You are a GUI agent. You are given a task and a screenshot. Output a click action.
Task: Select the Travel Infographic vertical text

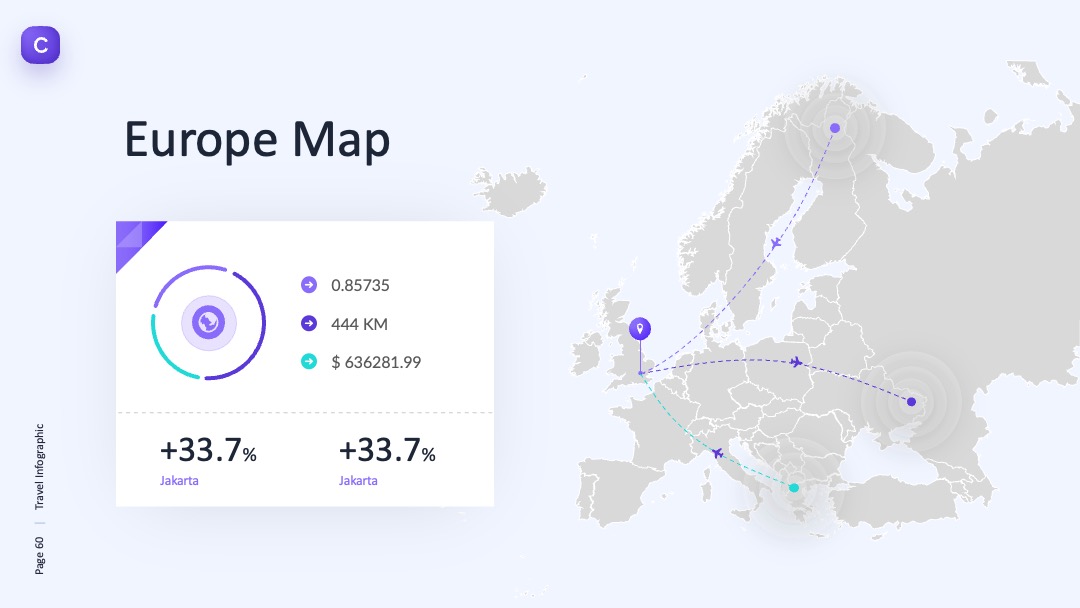pyautogui.click(x=39, y=466)
